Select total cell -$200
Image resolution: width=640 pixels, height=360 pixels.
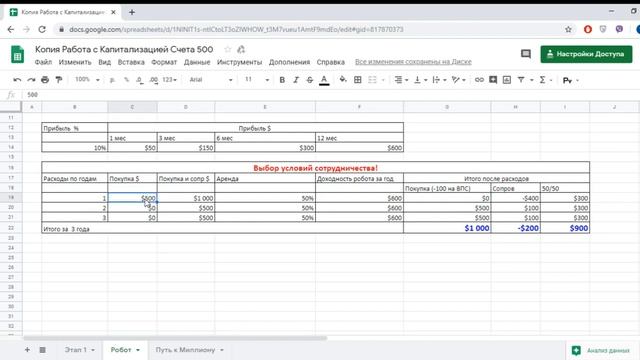(x=516, y=228)
